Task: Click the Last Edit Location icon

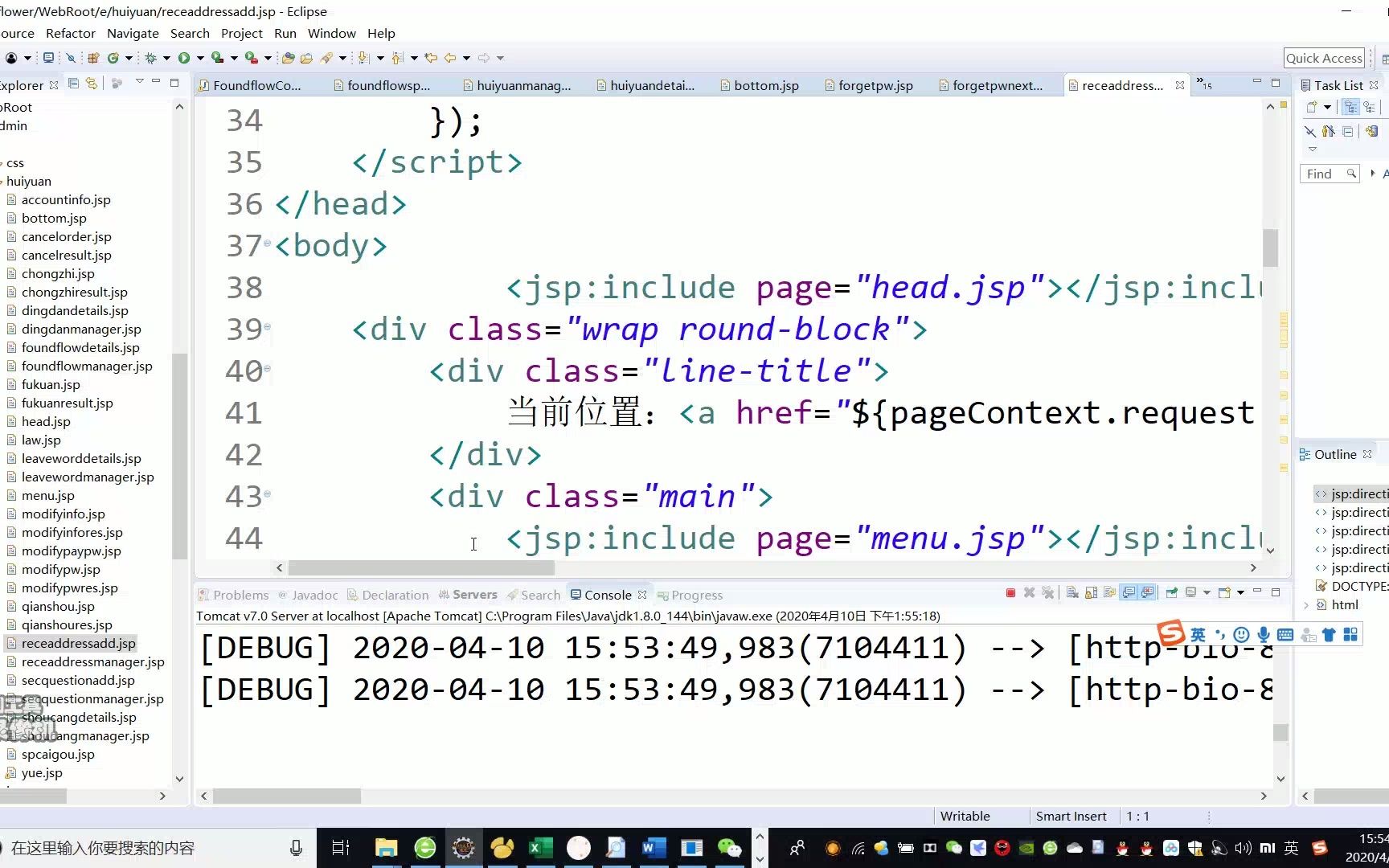Action: (431, 58)
